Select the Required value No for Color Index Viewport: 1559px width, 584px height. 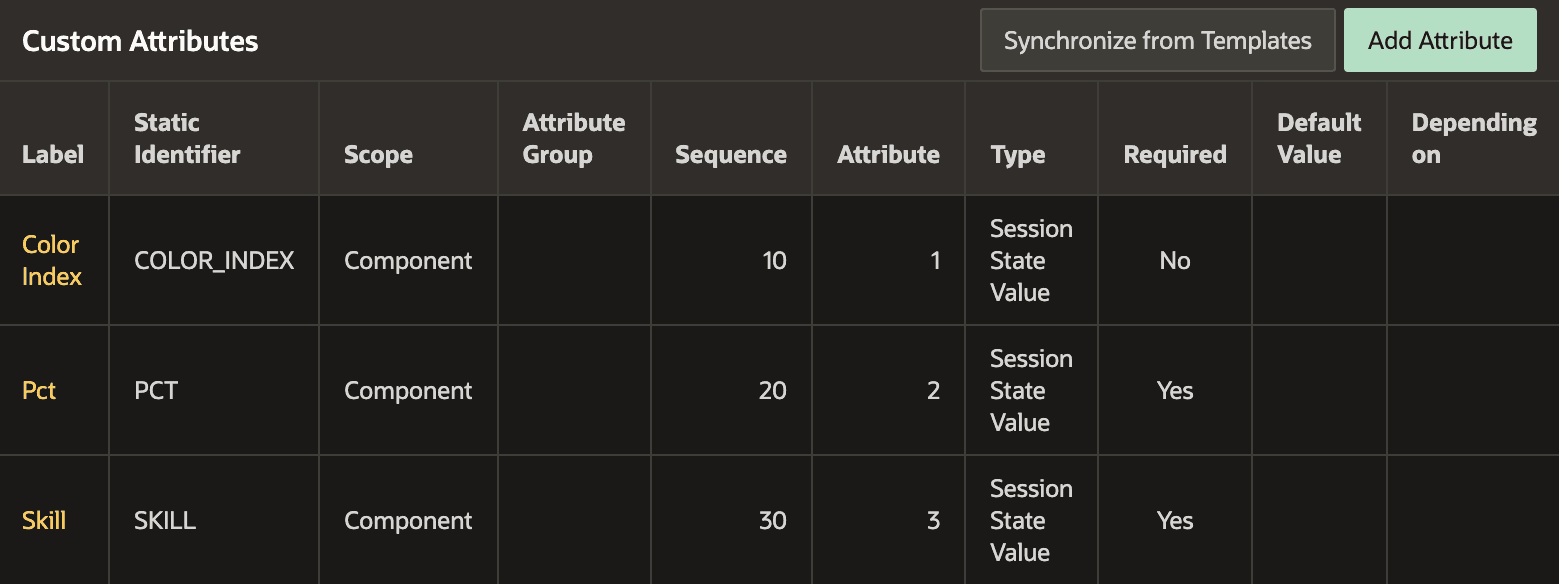point(1174,260)
